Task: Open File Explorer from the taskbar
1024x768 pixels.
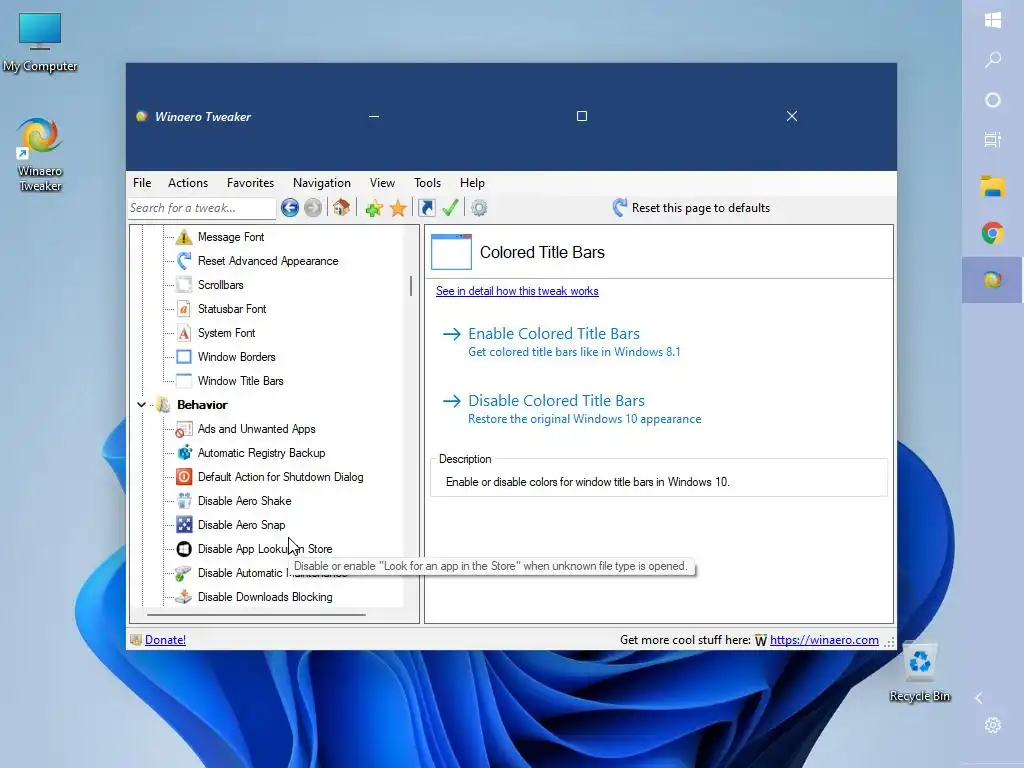Action: 993,187
